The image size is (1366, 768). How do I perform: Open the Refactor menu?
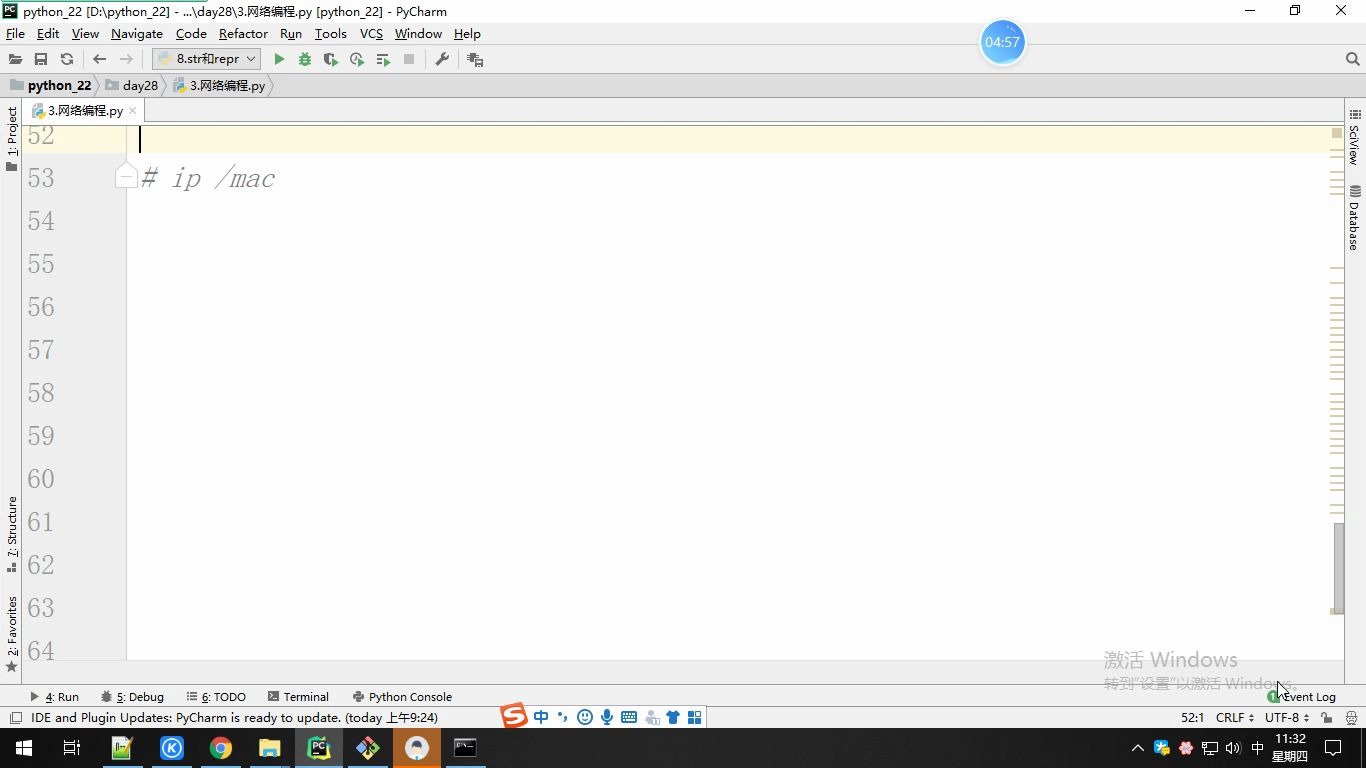click(x=243, y=33)
